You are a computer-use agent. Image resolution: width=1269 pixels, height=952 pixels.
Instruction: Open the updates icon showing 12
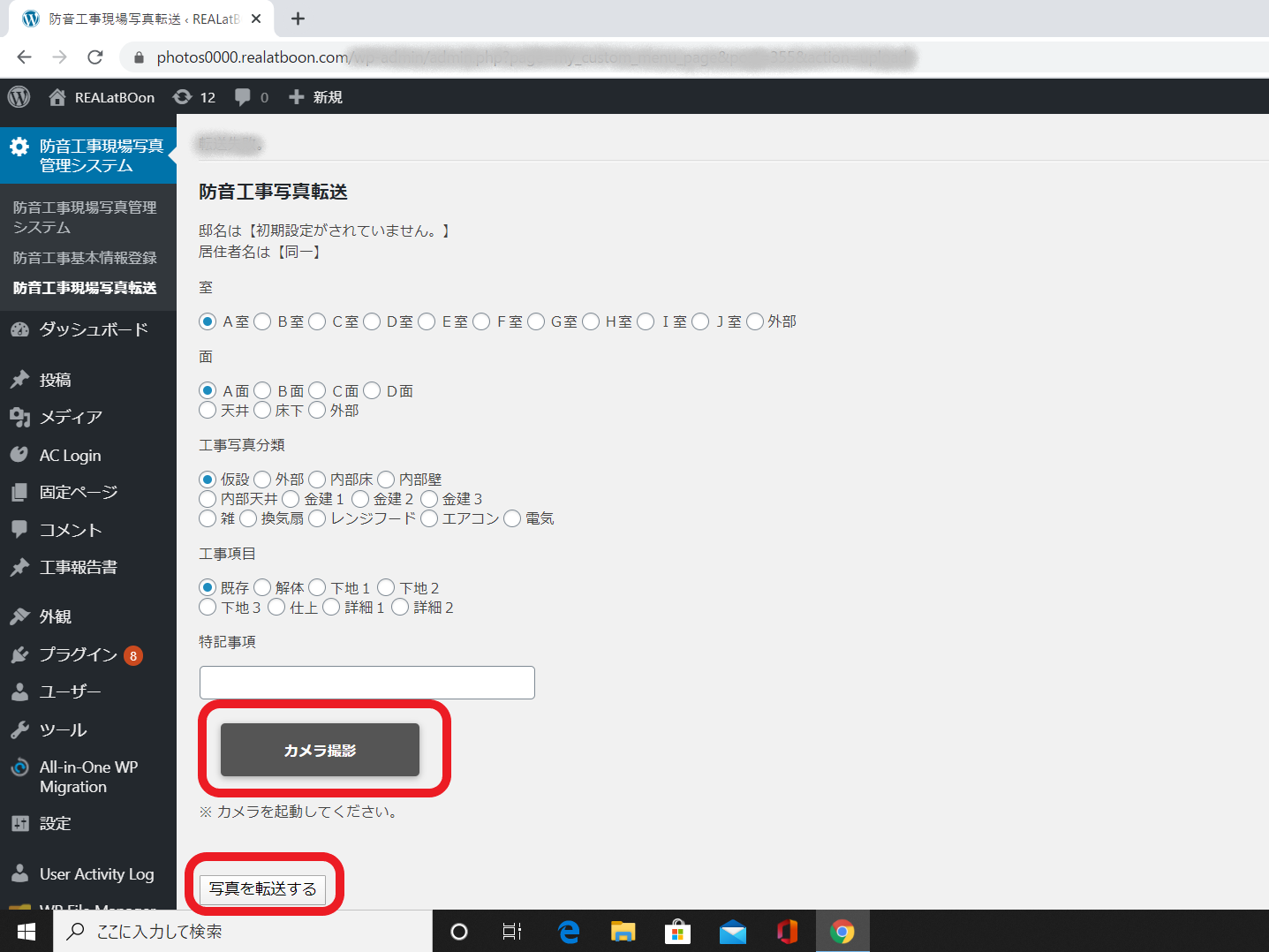pyautogui.click(x=194, y=97)
